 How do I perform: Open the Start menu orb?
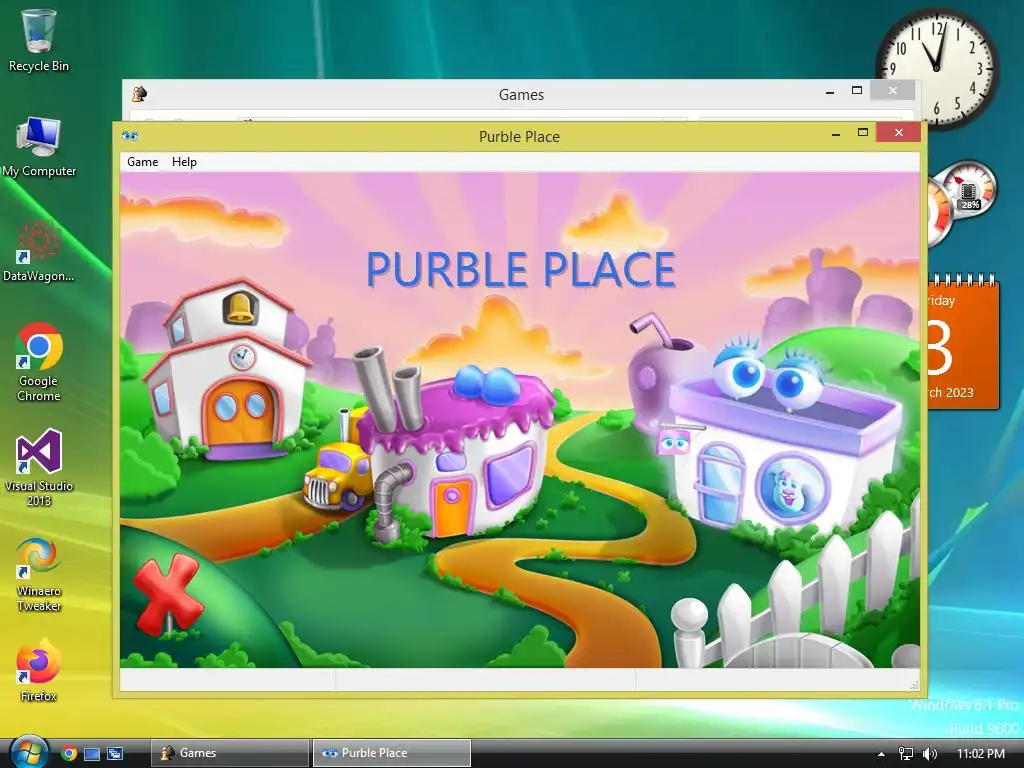pyautogui.click(x=28, y=752)
